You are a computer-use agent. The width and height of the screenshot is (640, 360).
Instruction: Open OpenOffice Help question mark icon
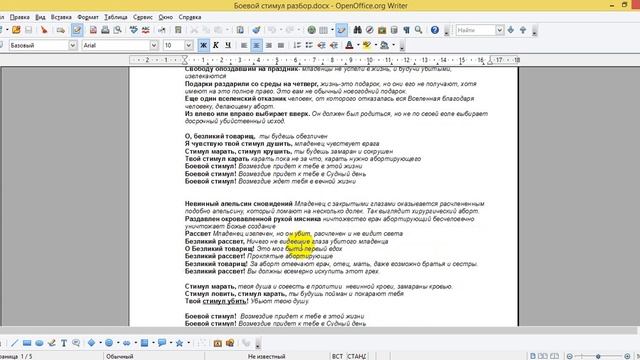435,30
